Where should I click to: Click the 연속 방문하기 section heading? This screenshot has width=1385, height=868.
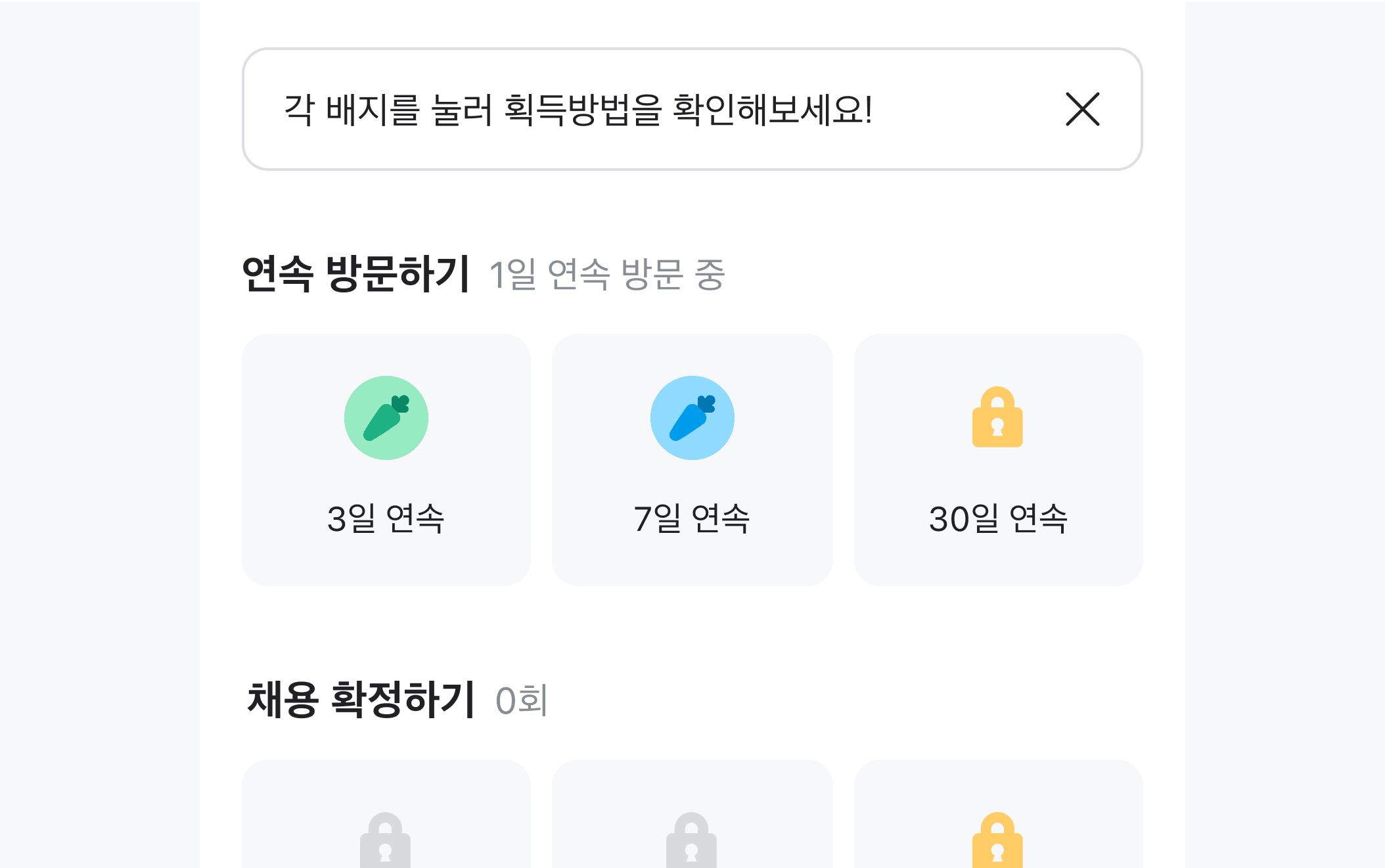point(355,273)
